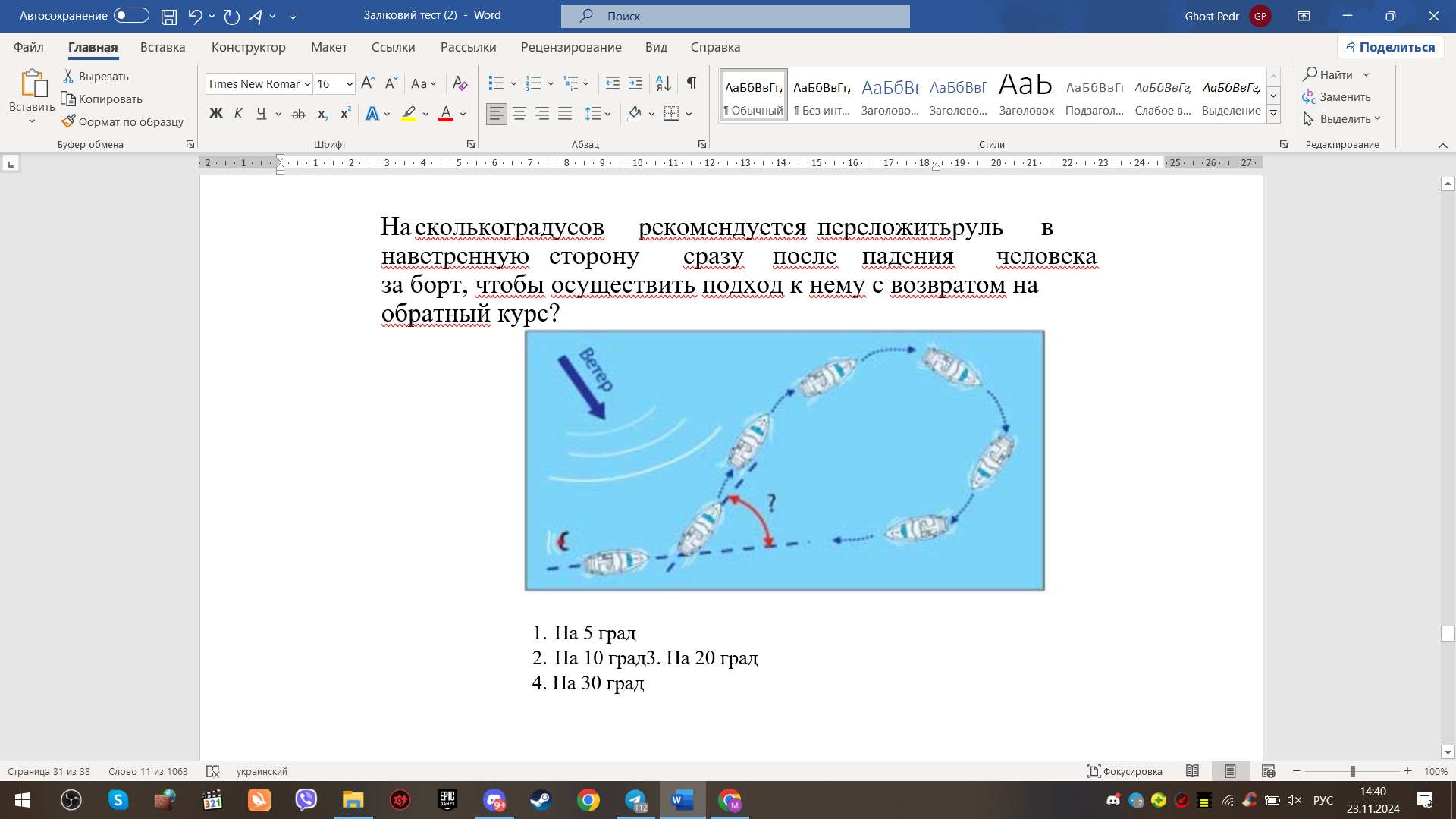Toggle Bold (Ж) formatting
The image size is (1456, 819).
pos(216,114)
